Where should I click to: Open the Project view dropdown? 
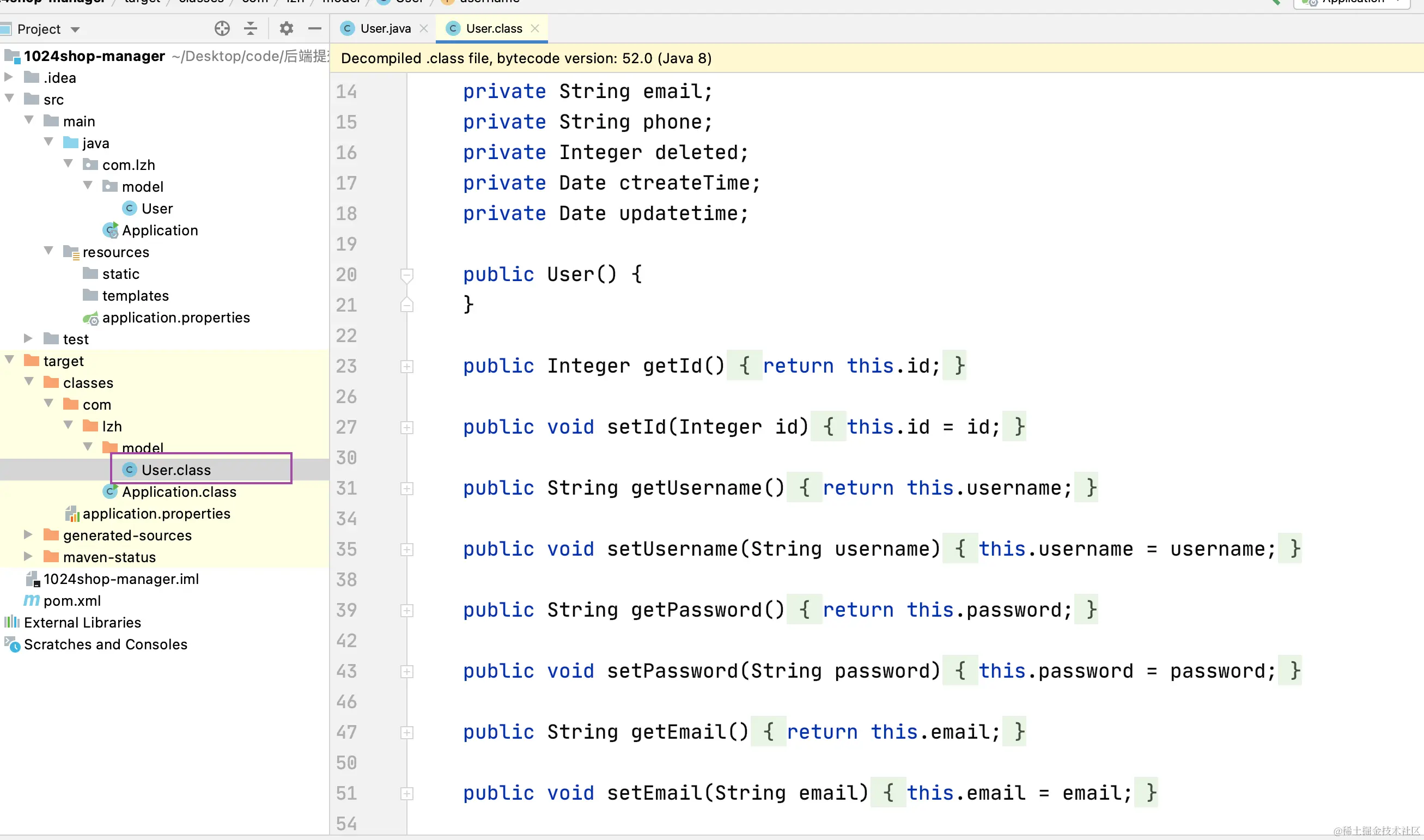[75, 29]
